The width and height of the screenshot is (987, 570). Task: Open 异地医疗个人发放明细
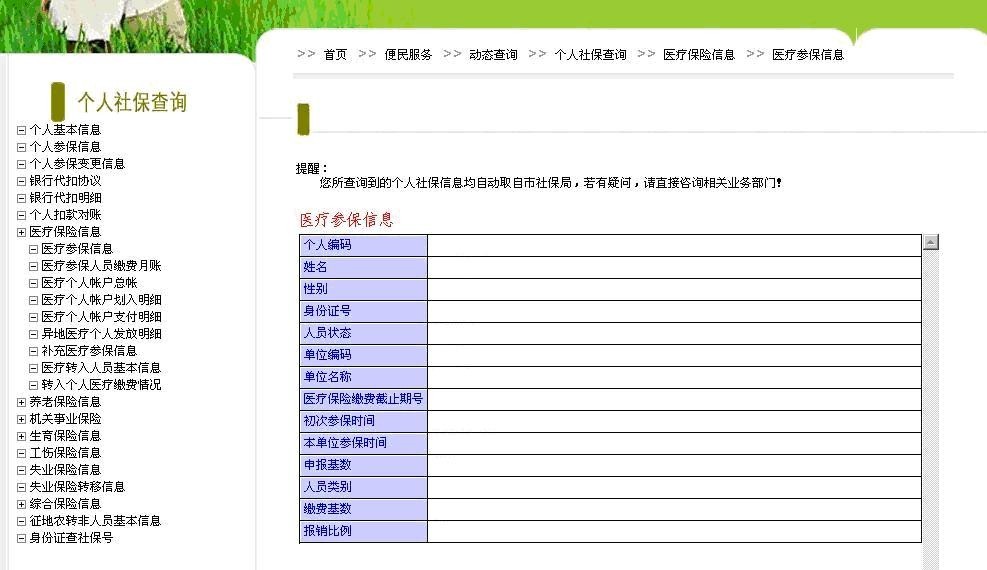click(x=101, y=333)
